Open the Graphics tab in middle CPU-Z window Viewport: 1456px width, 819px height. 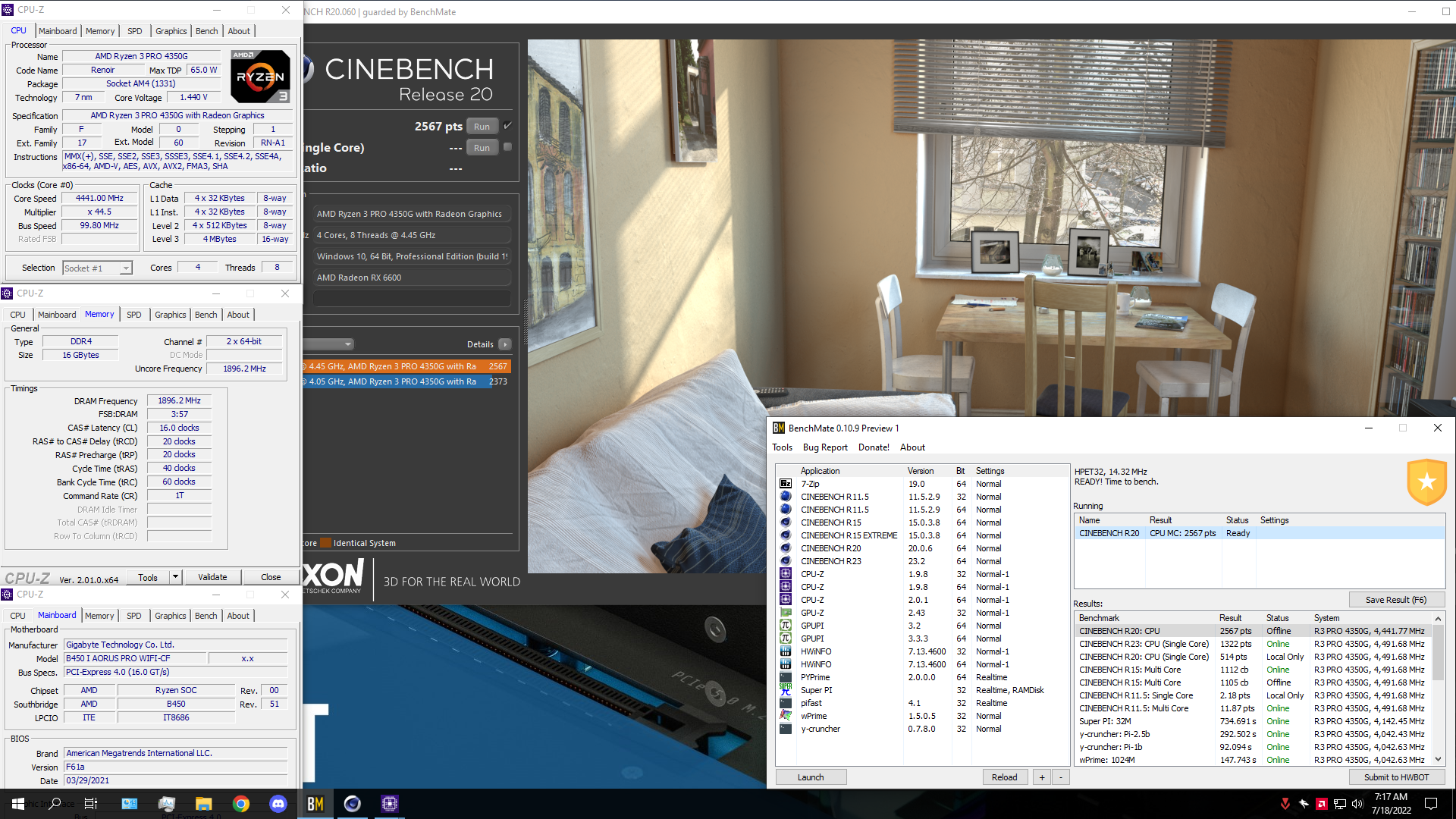tap(171, 315)
